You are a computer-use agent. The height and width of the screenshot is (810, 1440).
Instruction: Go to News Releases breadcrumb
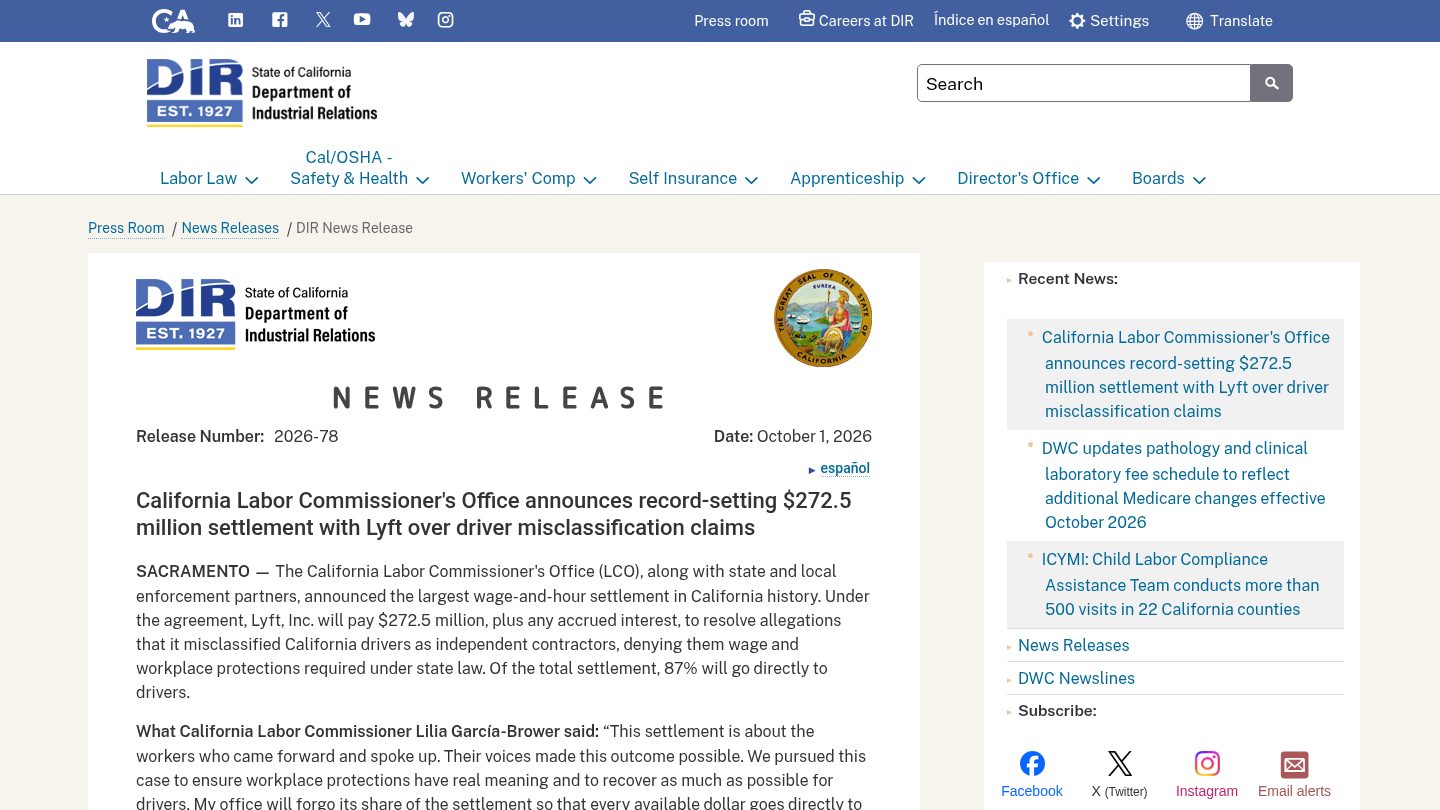click(x=230, y=228)
